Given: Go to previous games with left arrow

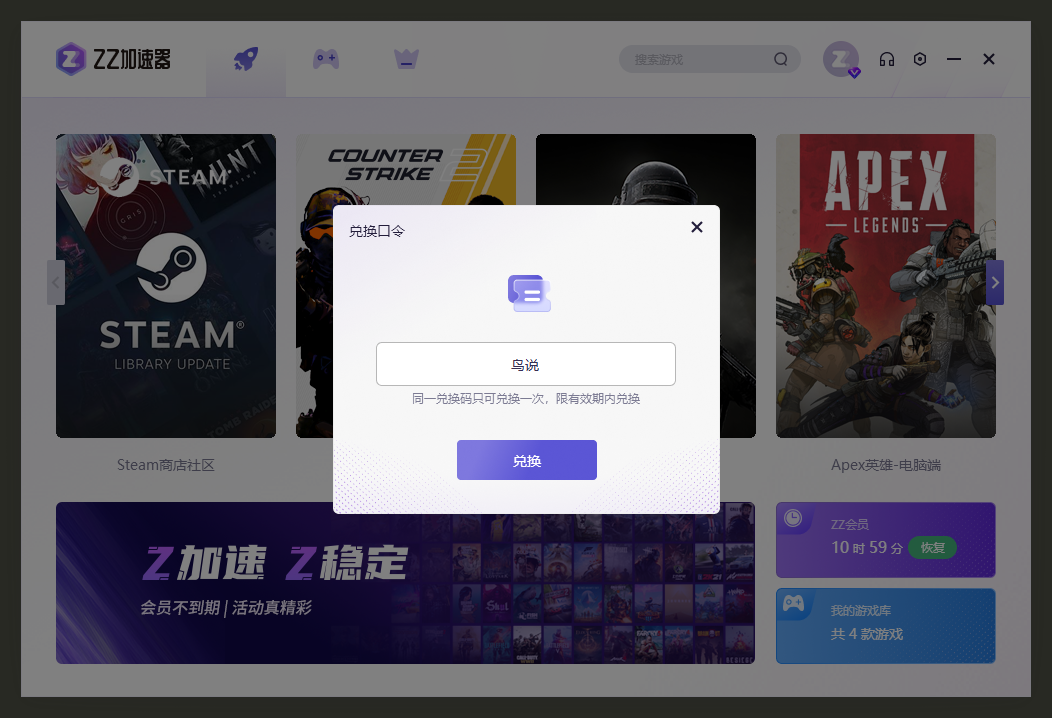Looking at the screenshot, I should (x=56, y=283).
